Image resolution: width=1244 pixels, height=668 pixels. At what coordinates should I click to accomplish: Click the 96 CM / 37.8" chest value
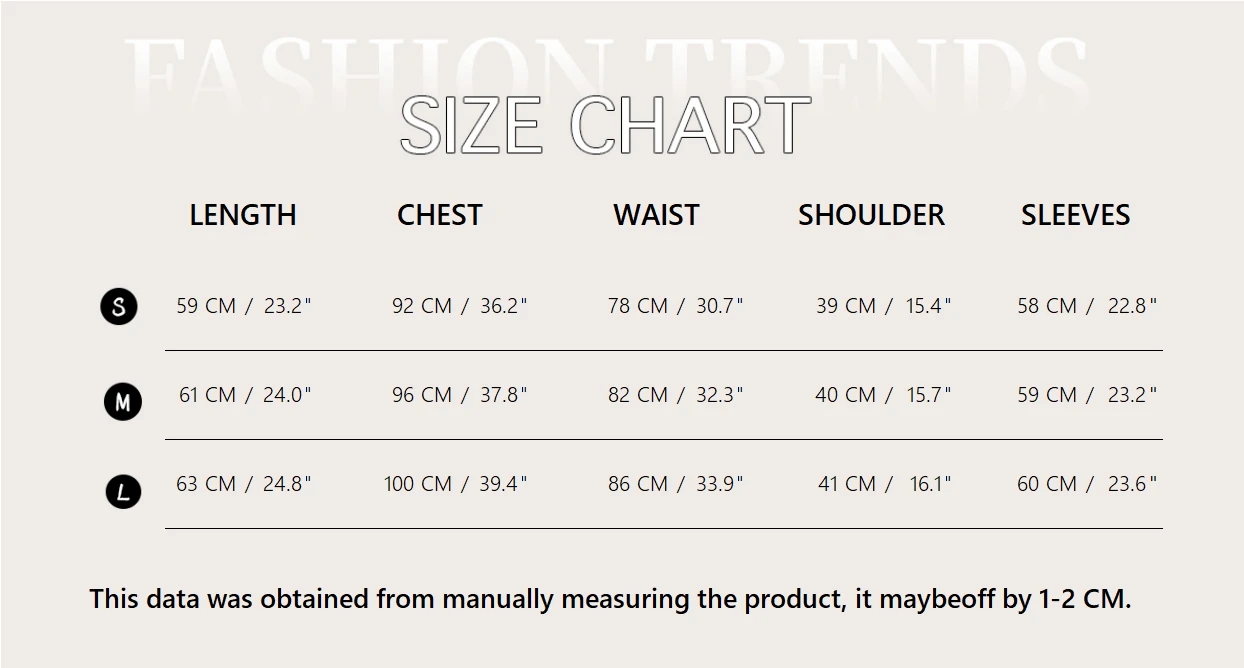(459, 395)
